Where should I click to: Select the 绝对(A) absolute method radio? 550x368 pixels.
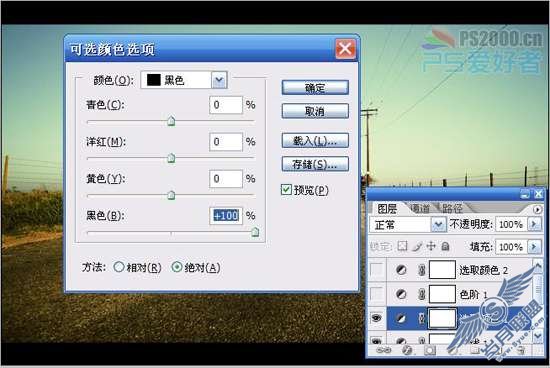tap(177, 267)
